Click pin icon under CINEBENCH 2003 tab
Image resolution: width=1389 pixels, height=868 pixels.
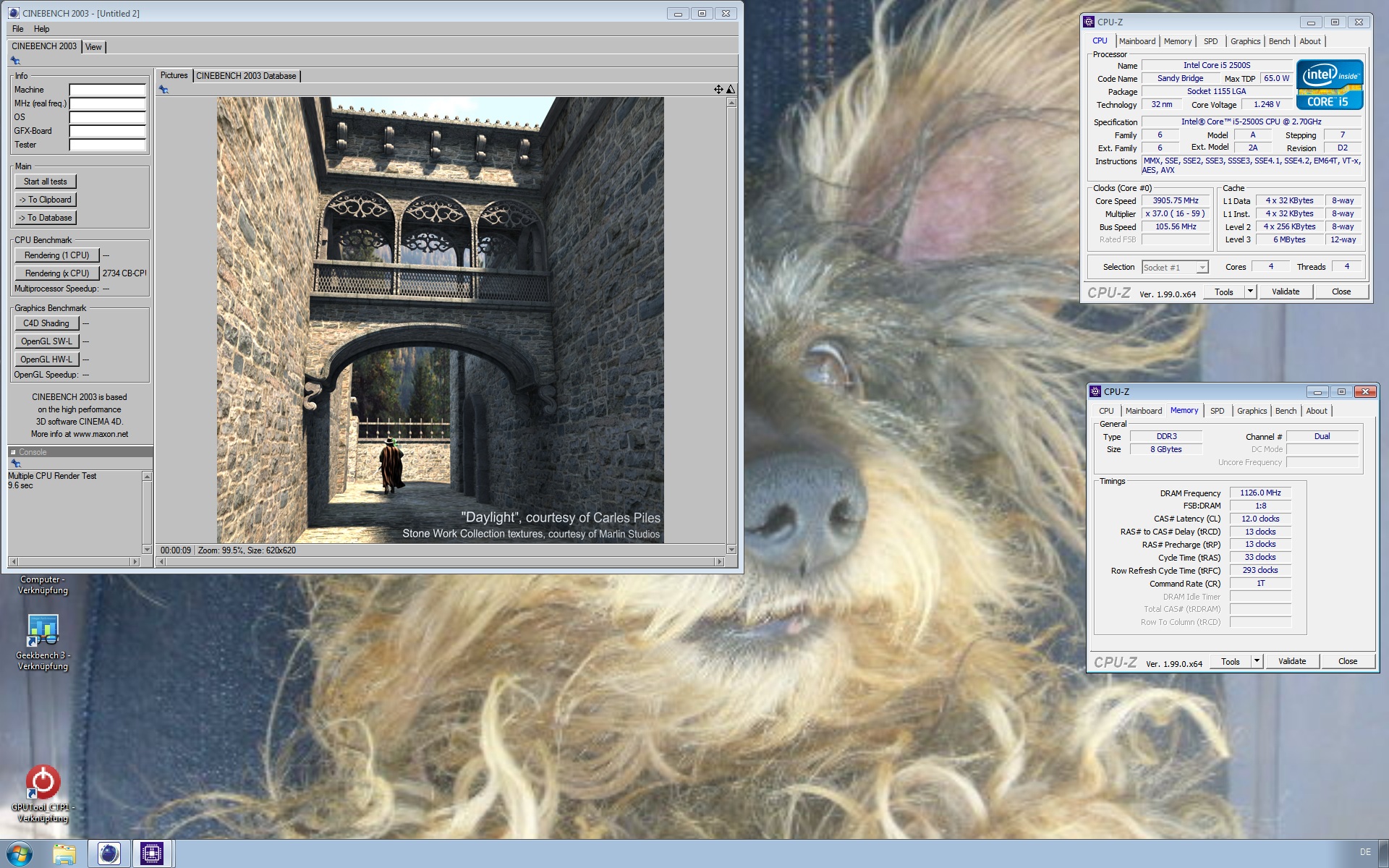tap(15, 61)
